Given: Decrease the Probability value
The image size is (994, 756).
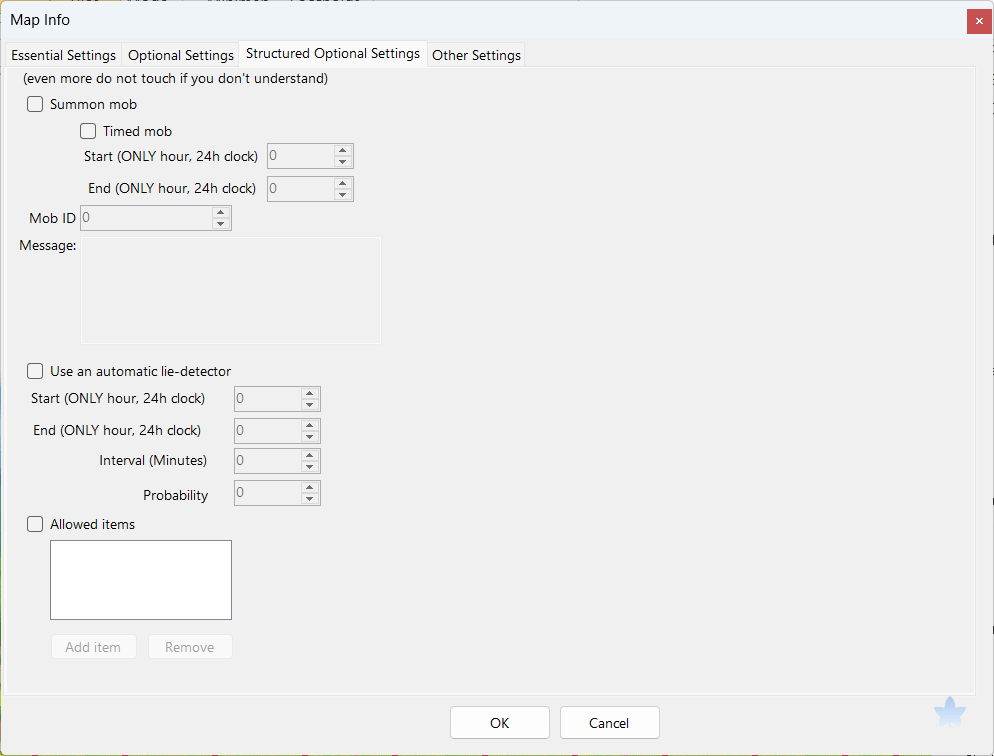Looking at the screenshot, I should point(309,499).
